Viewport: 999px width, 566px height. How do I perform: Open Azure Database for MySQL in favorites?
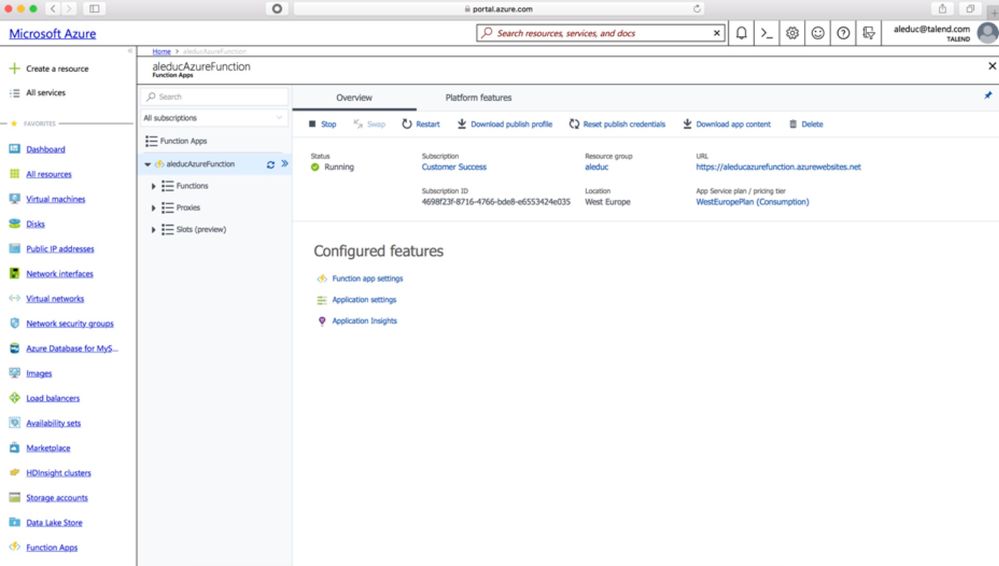click(71, 348)
